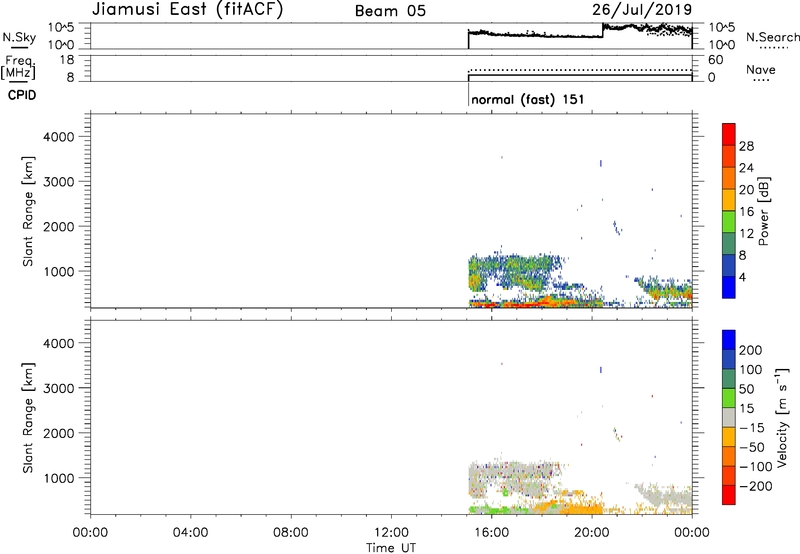Select the "16:00" time tick label

click(x=491, y=533)
